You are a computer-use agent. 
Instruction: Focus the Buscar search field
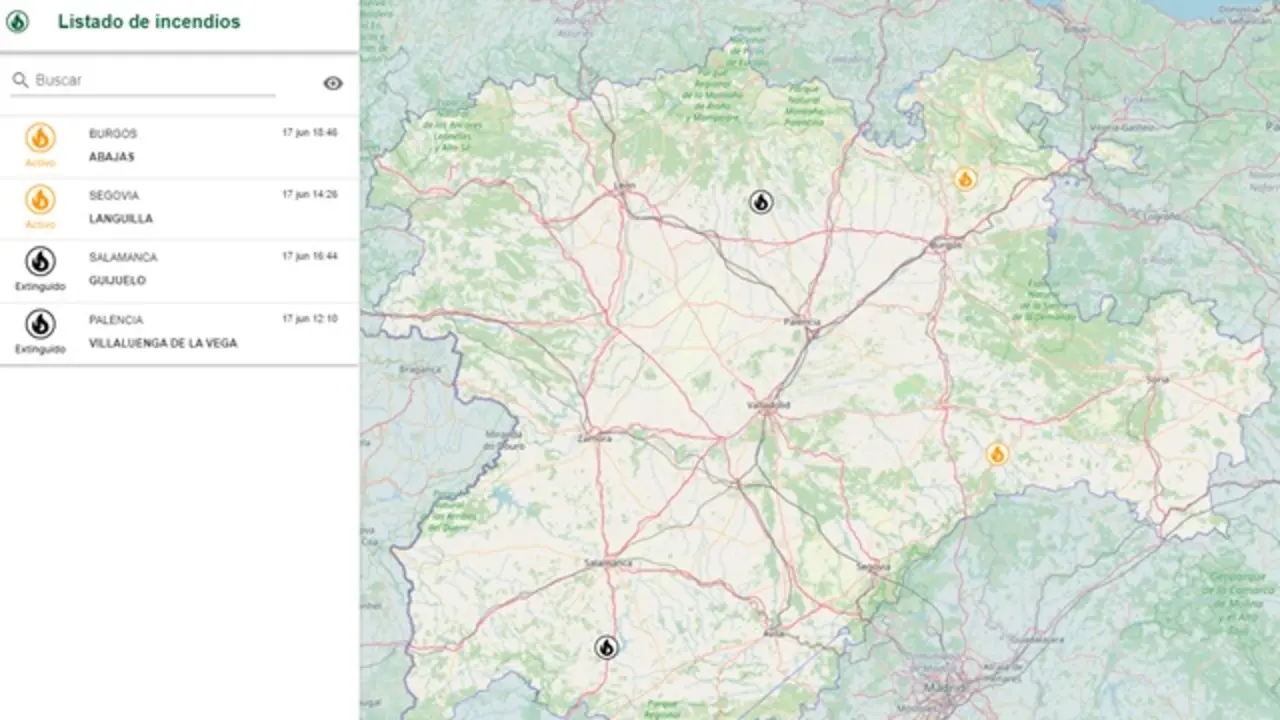(150, 80)
